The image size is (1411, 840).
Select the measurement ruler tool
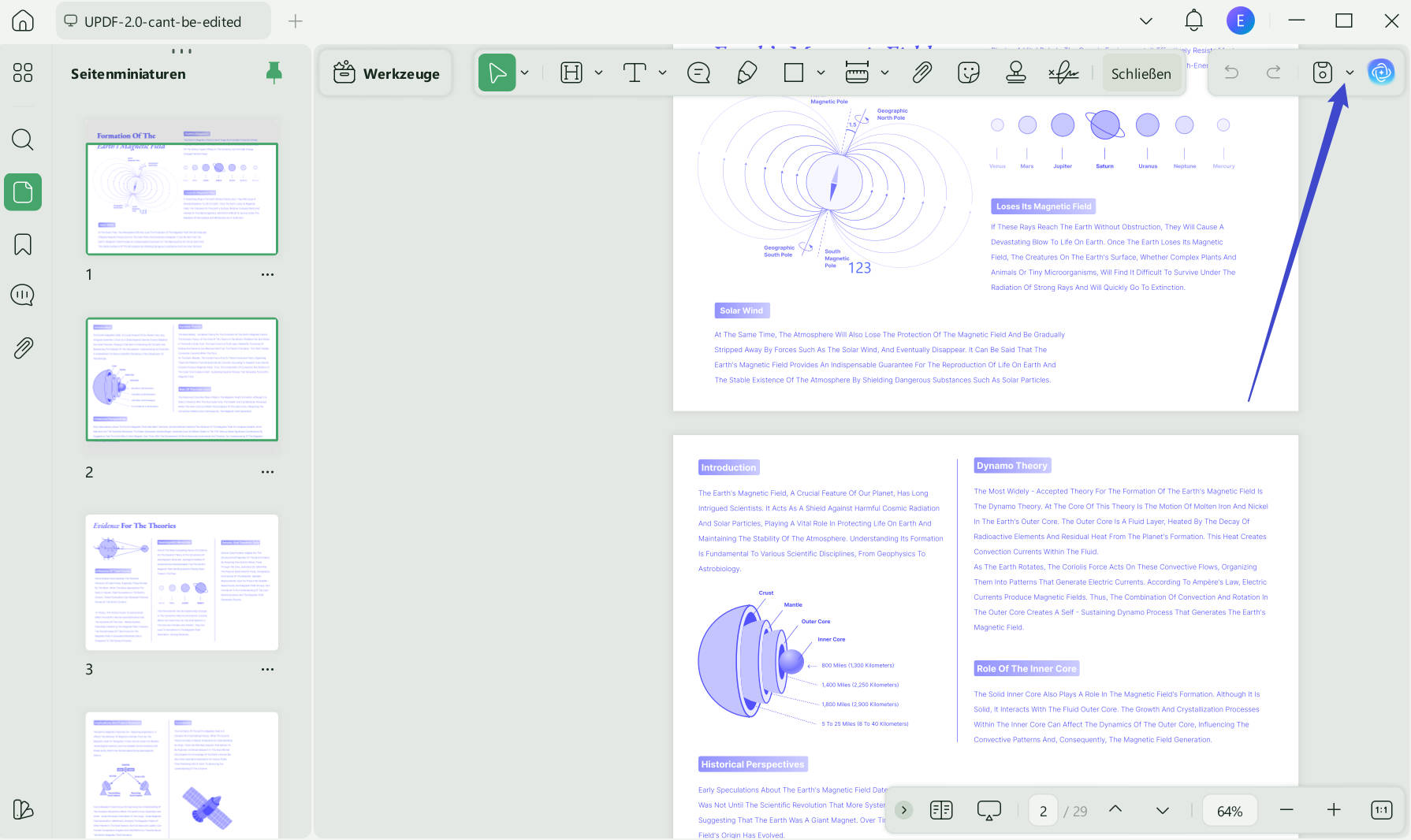pyautogui.click(x=857, y=73)
